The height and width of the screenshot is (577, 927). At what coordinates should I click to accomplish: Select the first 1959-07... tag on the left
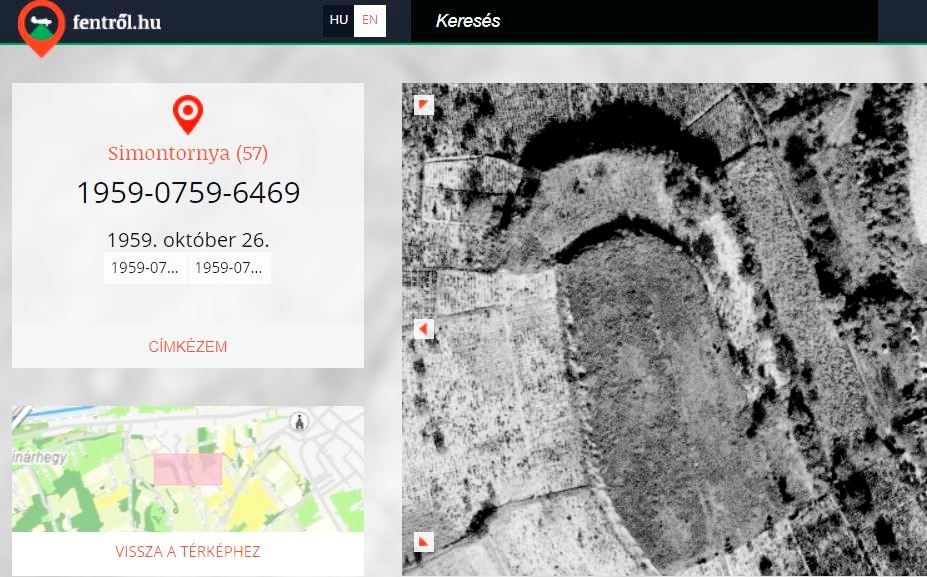[145, 268]
